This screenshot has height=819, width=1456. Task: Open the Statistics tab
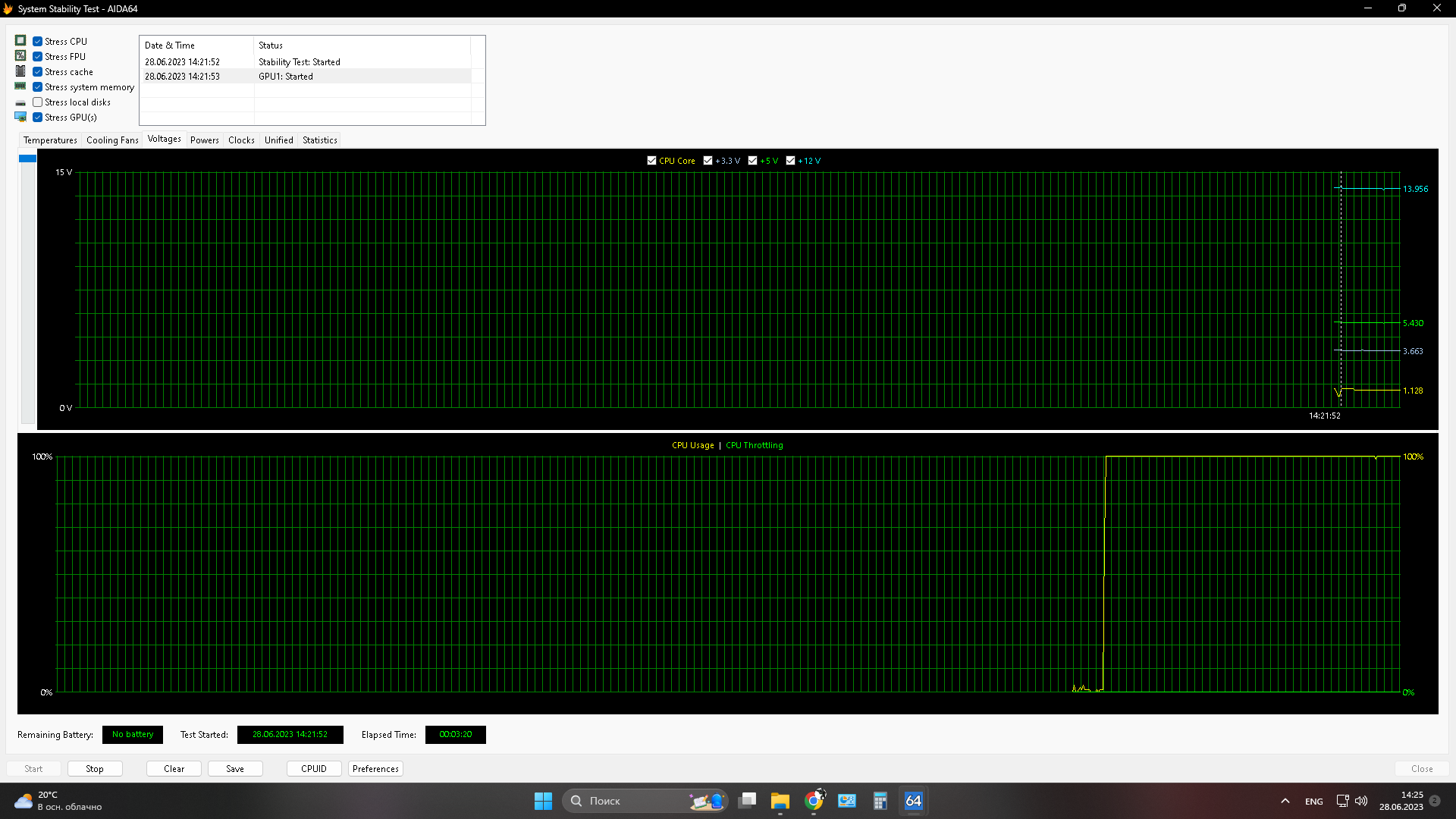[319, 140]
